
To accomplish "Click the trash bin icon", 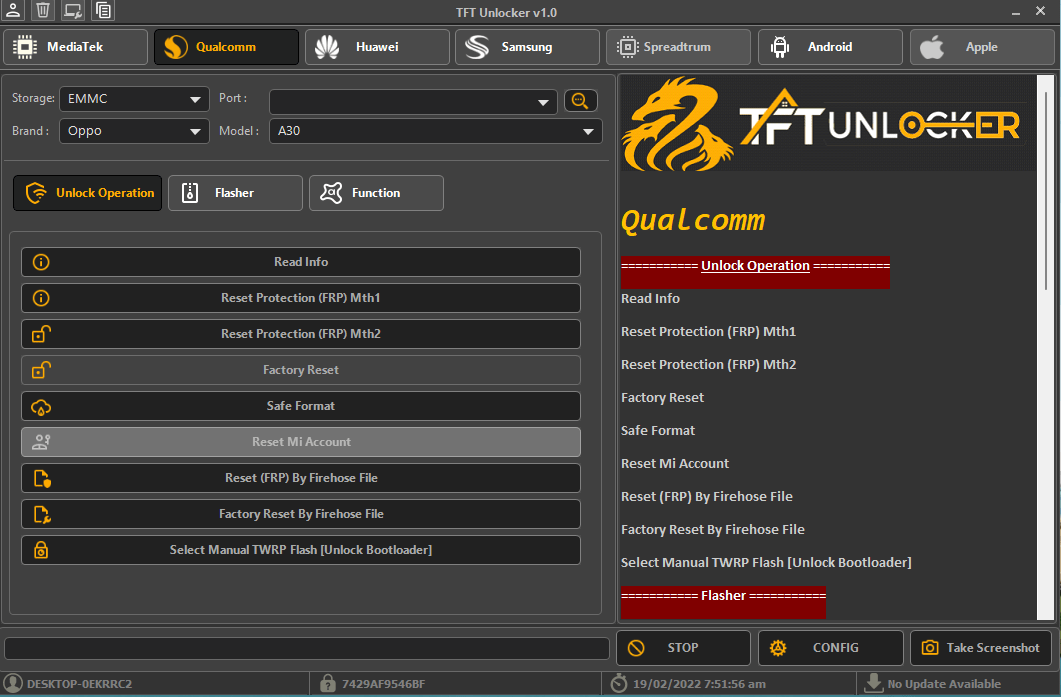I will pyautogui.click(x=42, y=11).
